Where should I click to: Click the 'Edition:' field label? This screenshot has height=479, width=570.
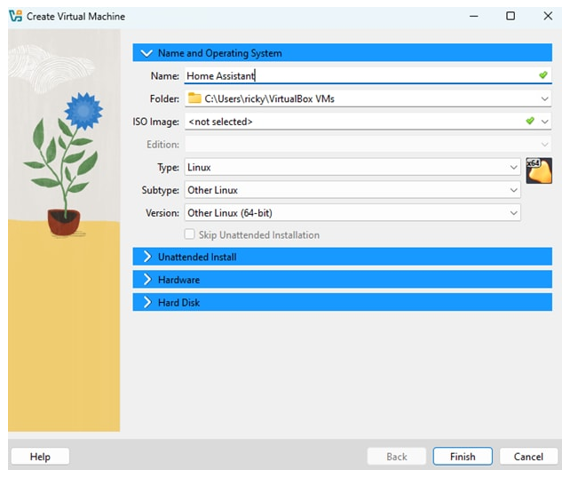pyautogui.click(x=163, y=145)
